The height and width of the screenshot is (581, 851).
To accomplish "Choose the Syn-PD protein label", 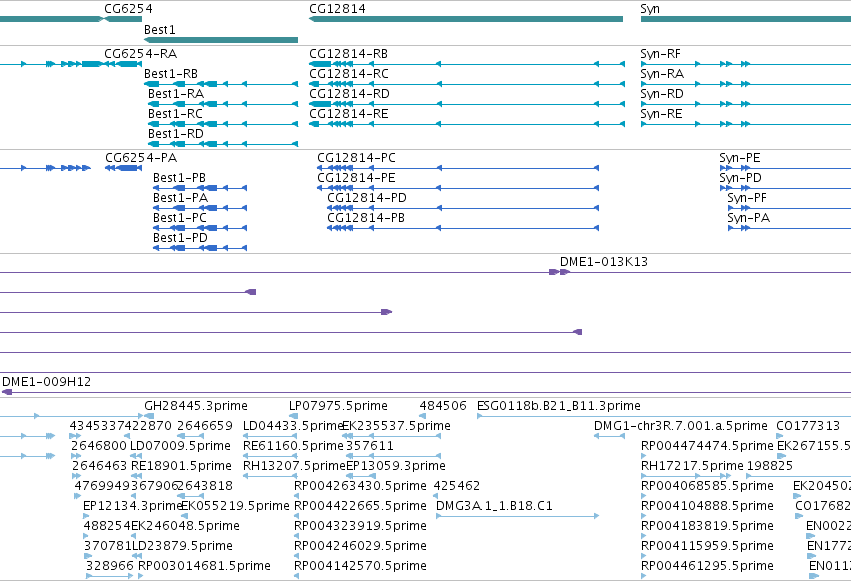I will (x=740, y=178).
